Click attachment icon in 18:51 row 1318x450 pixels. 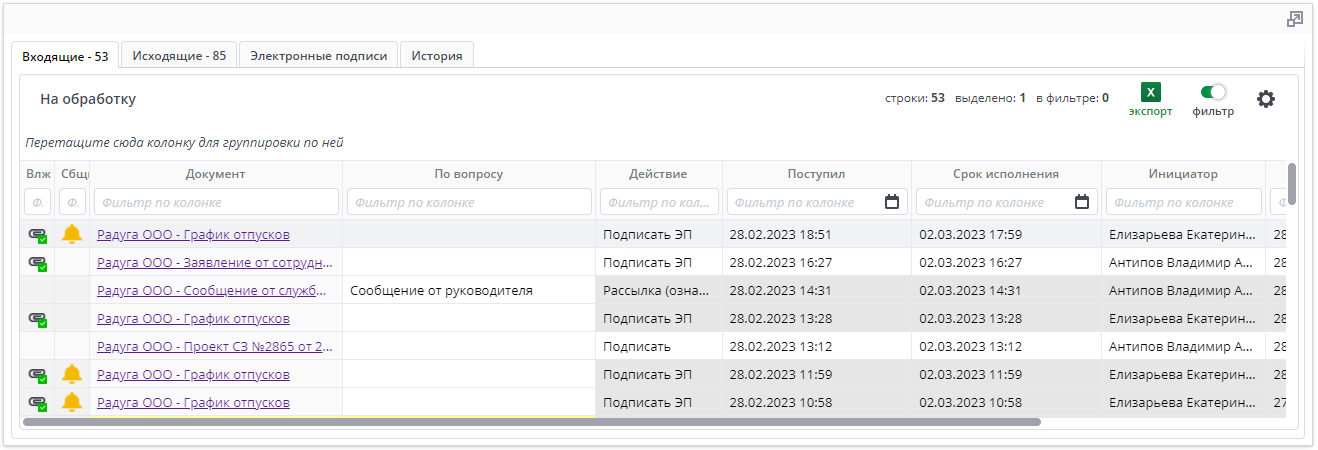click(x=38, y=235)
